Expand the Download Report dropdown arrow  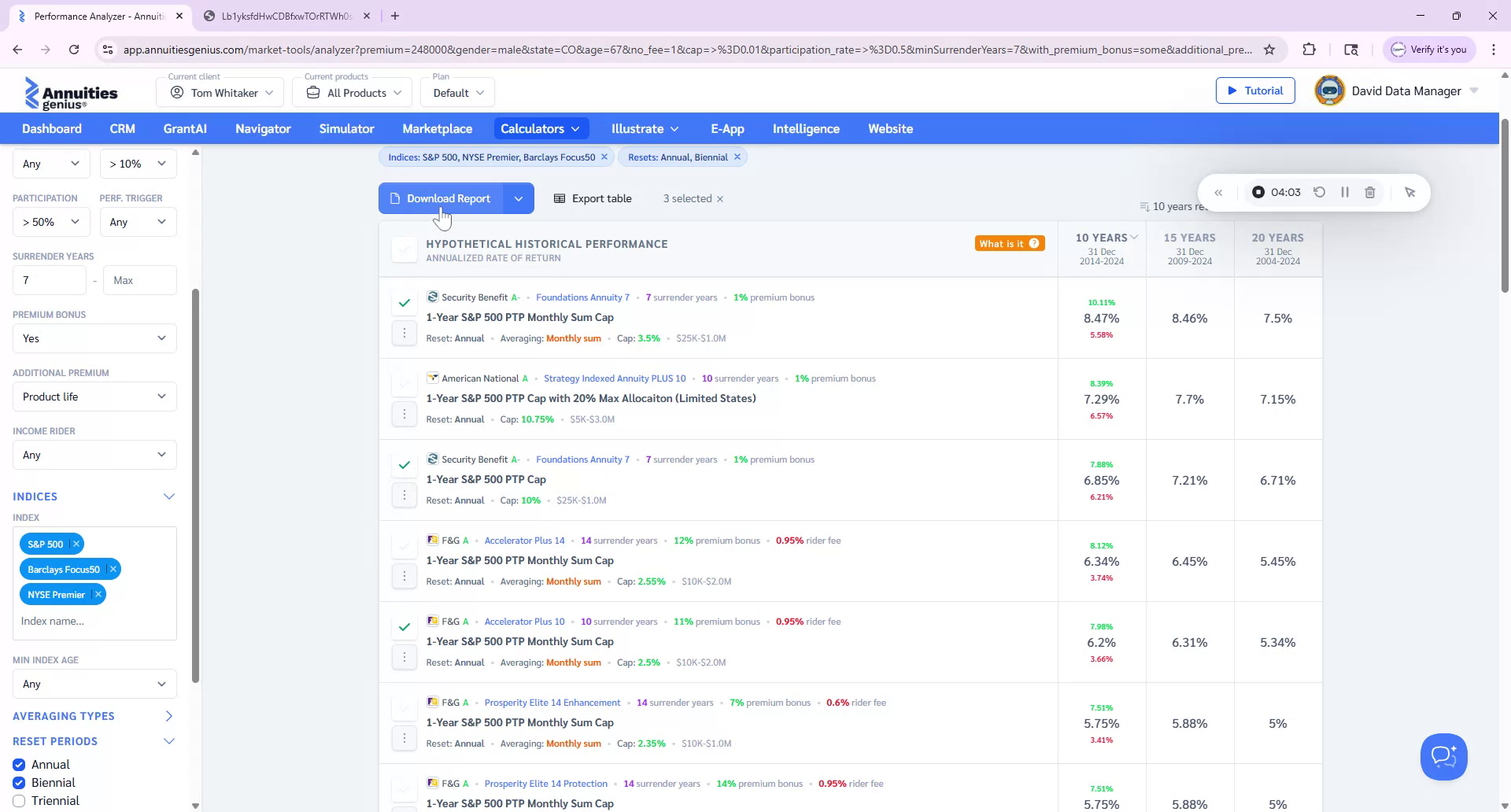[519, 198]
